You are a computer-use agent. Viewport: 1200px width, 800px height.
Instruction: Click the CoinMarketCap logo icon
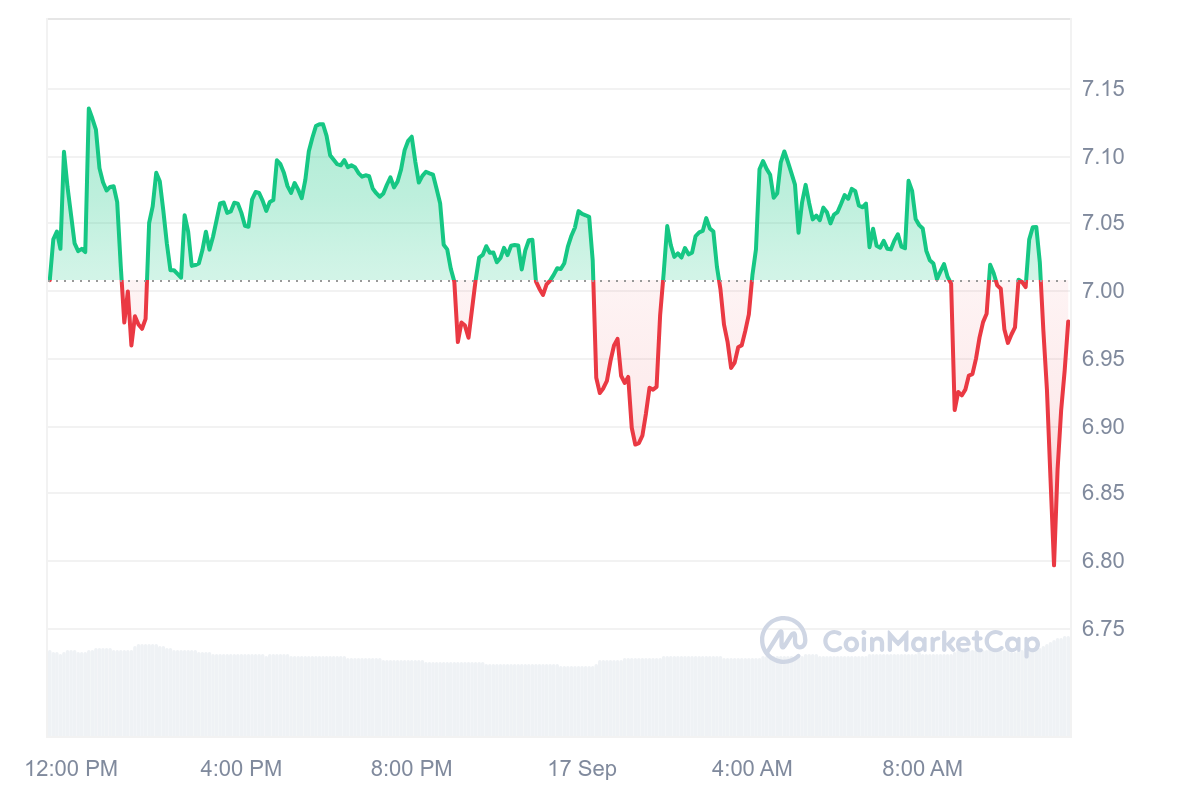[x=784, y=640]
